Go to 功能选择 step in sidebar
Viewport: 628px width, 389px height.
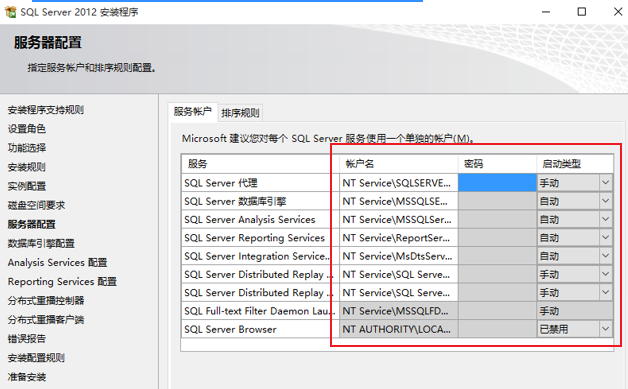click(x=27, y=148)
